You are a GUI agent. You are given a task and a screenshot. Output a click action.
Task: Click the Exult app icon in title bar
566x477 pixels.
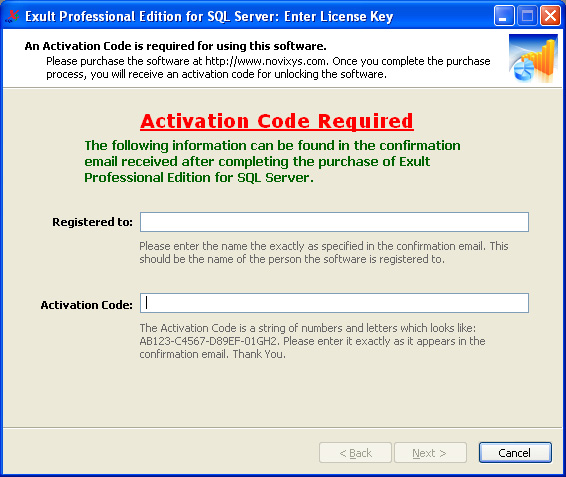(x=13, y=16)
